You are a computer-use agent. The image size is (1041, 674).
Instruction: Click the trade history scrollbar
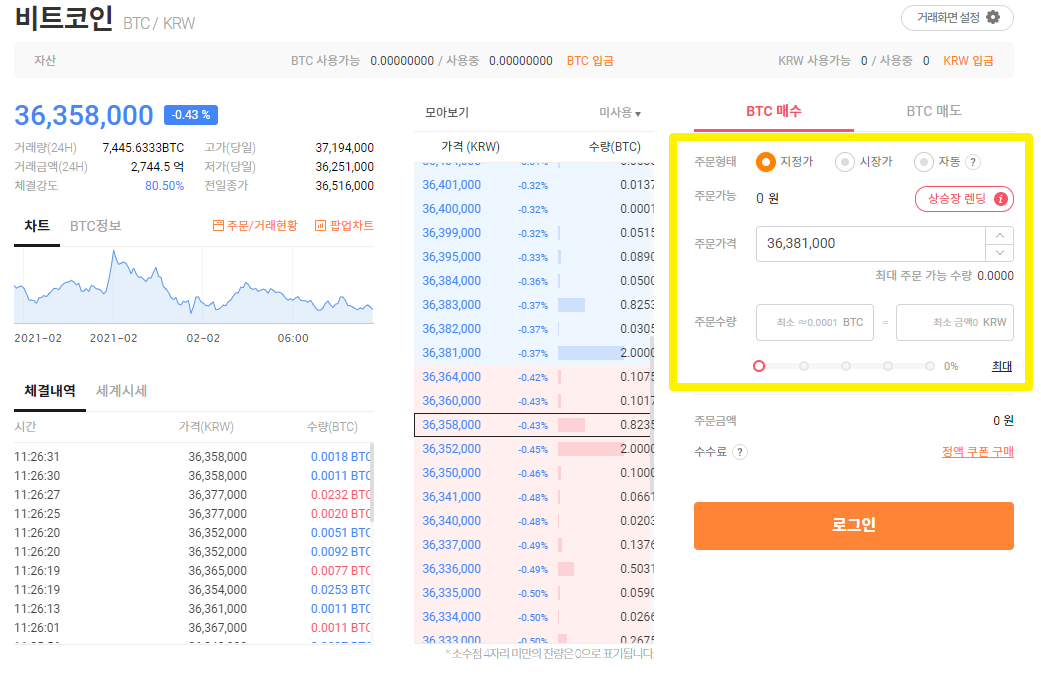(372, 483)
